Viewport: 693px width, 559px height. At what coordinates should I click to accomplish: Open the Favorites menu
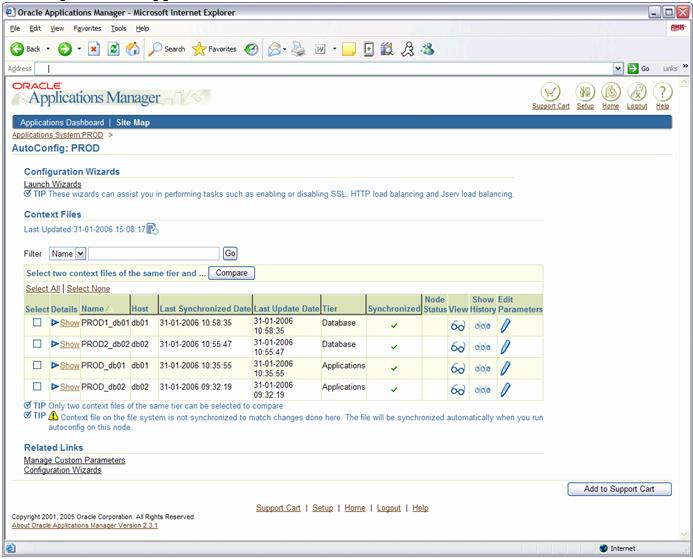(87, 28)
